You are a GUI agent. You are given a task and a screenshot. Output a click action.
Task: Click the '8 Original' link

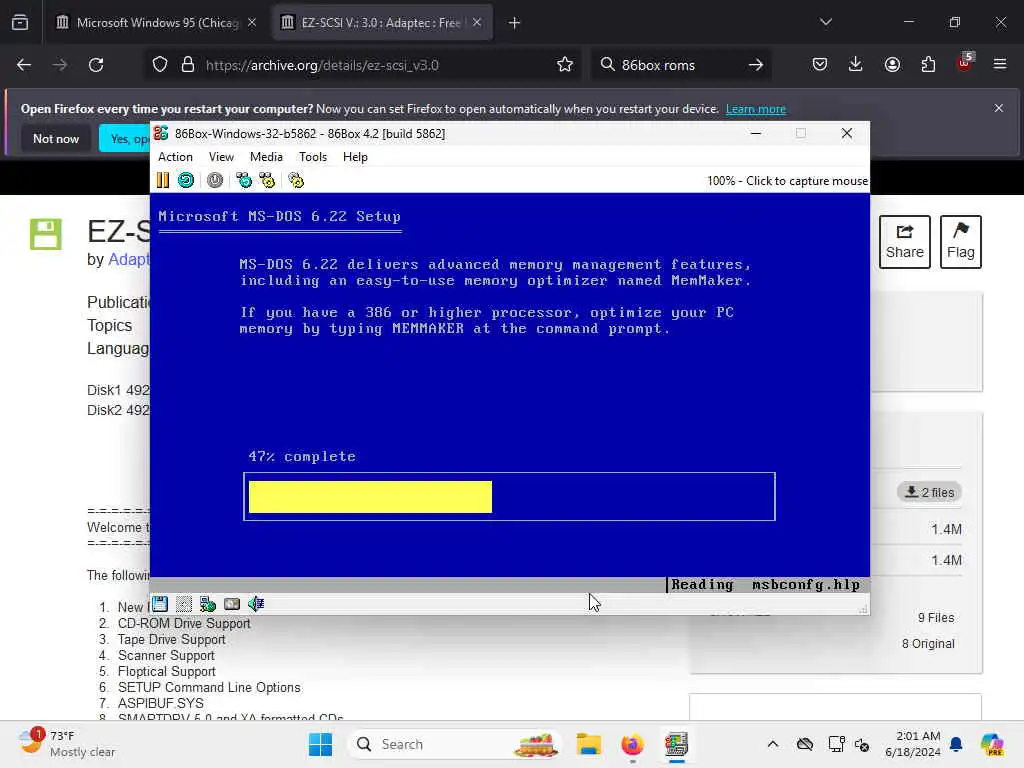tap(928, 644)
